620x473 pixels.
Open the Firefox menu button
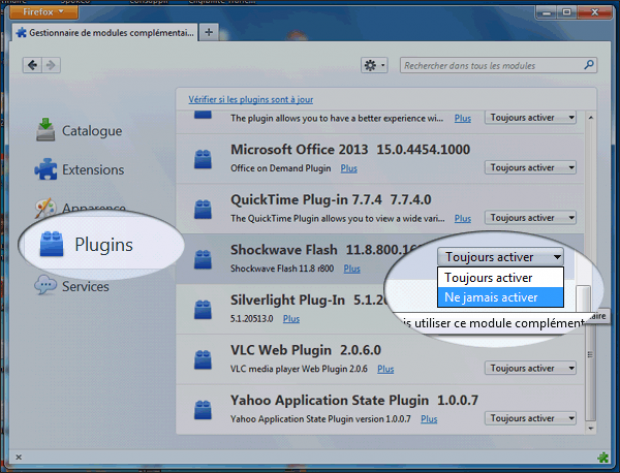tap(43, 12)
